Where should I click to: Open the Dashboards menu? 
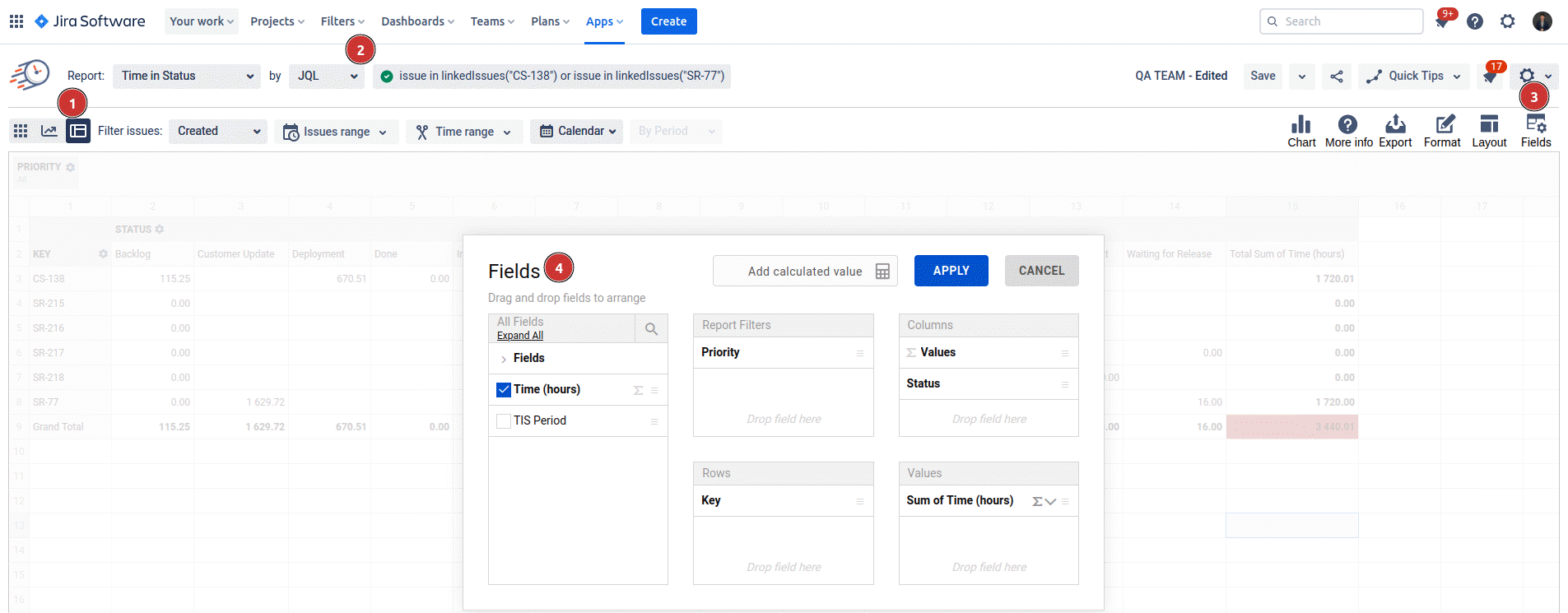(417, 21)
